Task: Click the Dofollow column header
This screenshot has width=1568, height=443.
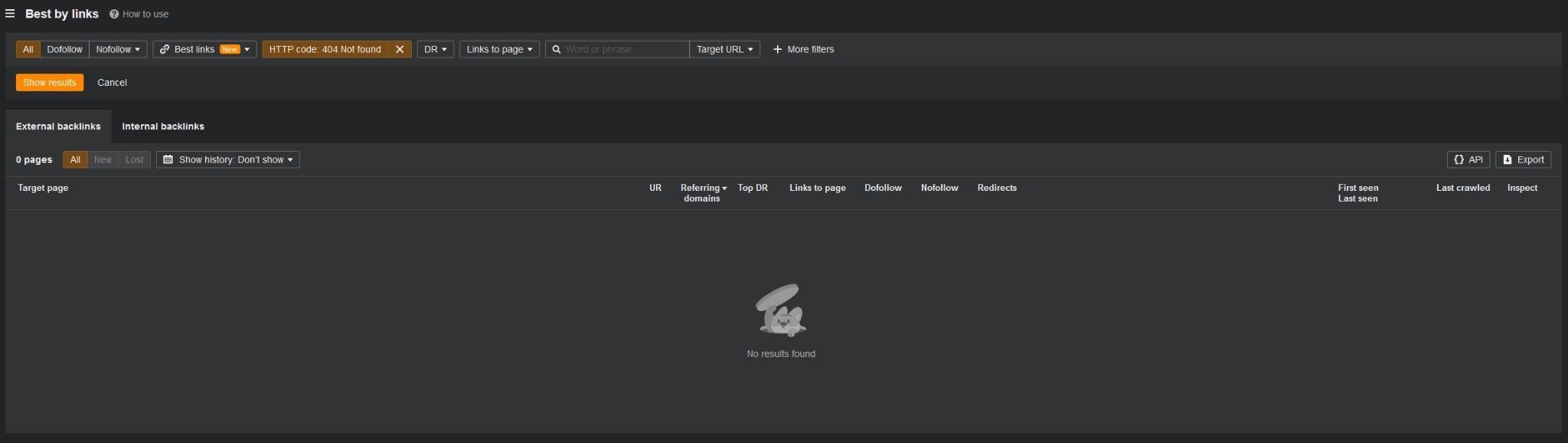Action: point(883,188)
